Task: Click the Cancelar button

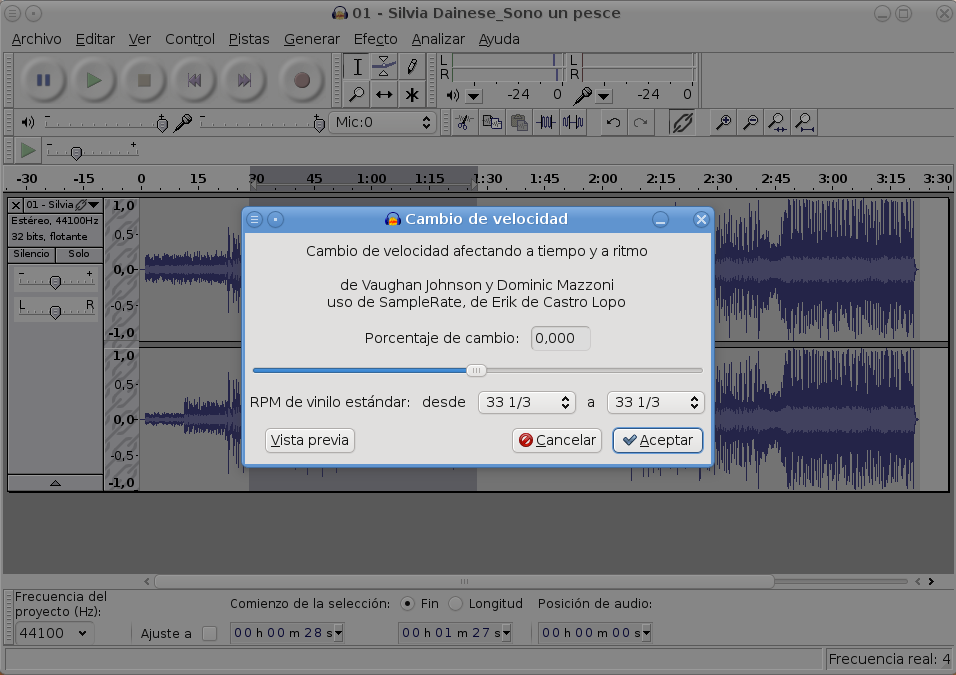Action: coord(557,440)
